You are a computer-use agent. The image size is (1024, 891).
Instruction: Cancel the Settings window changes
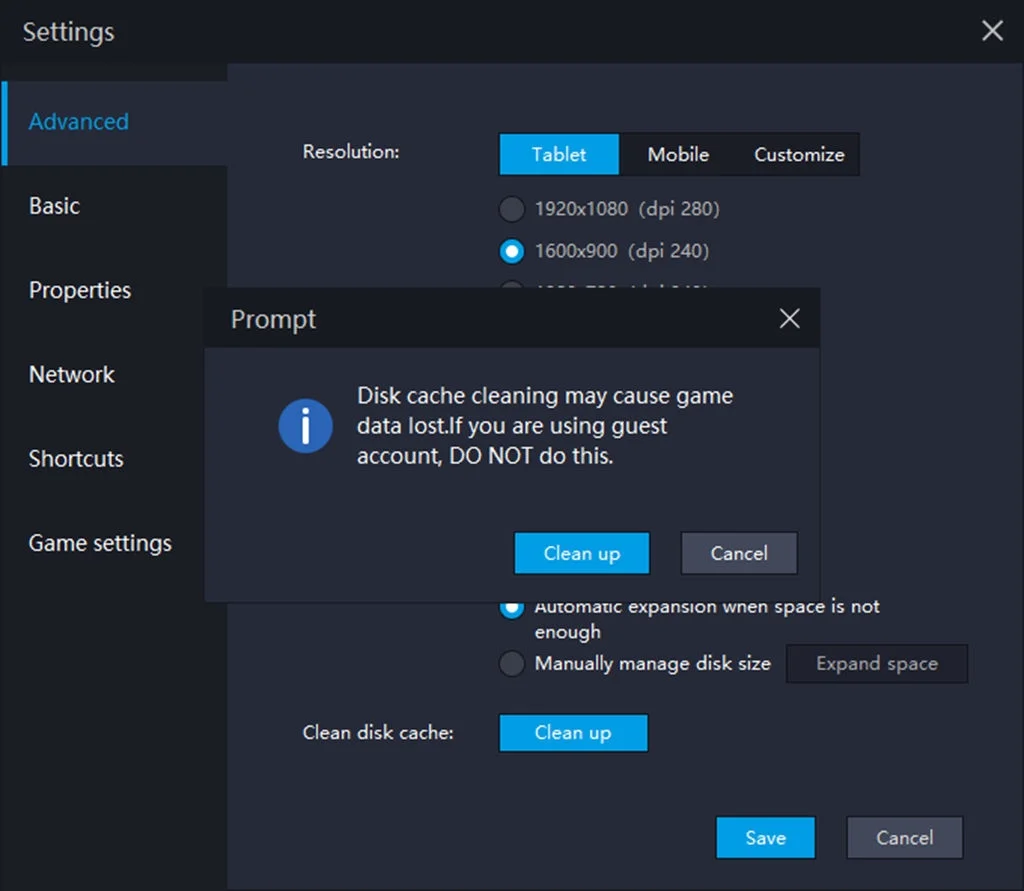pyautogui.click(x=904, y=837)
